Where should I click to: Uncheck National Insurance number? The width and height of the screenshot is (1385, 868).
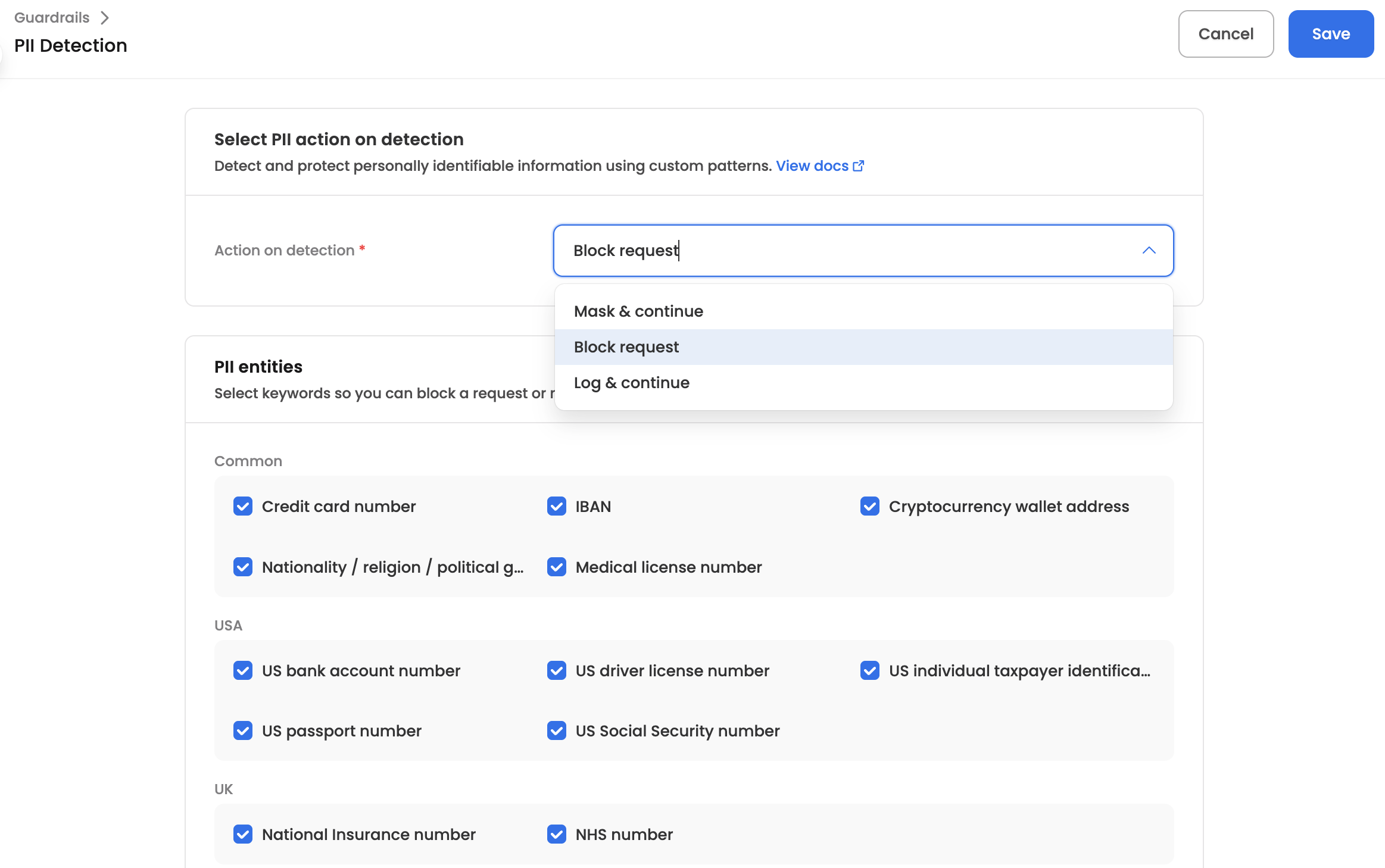[x=243, y=835]
